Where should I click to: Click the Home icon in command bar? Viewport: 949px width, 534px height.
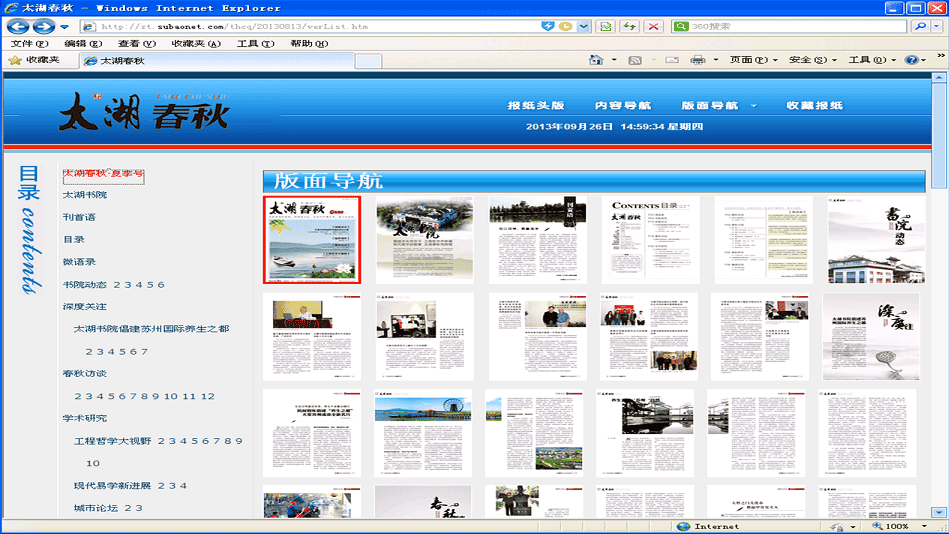[x=596, y=60]
